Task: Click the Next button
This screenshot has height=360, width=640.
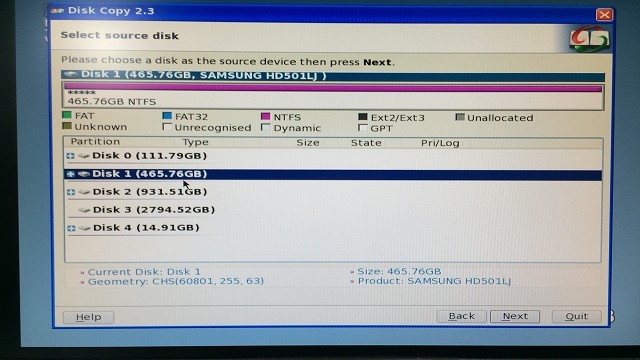Action: (x=515, y=316)
